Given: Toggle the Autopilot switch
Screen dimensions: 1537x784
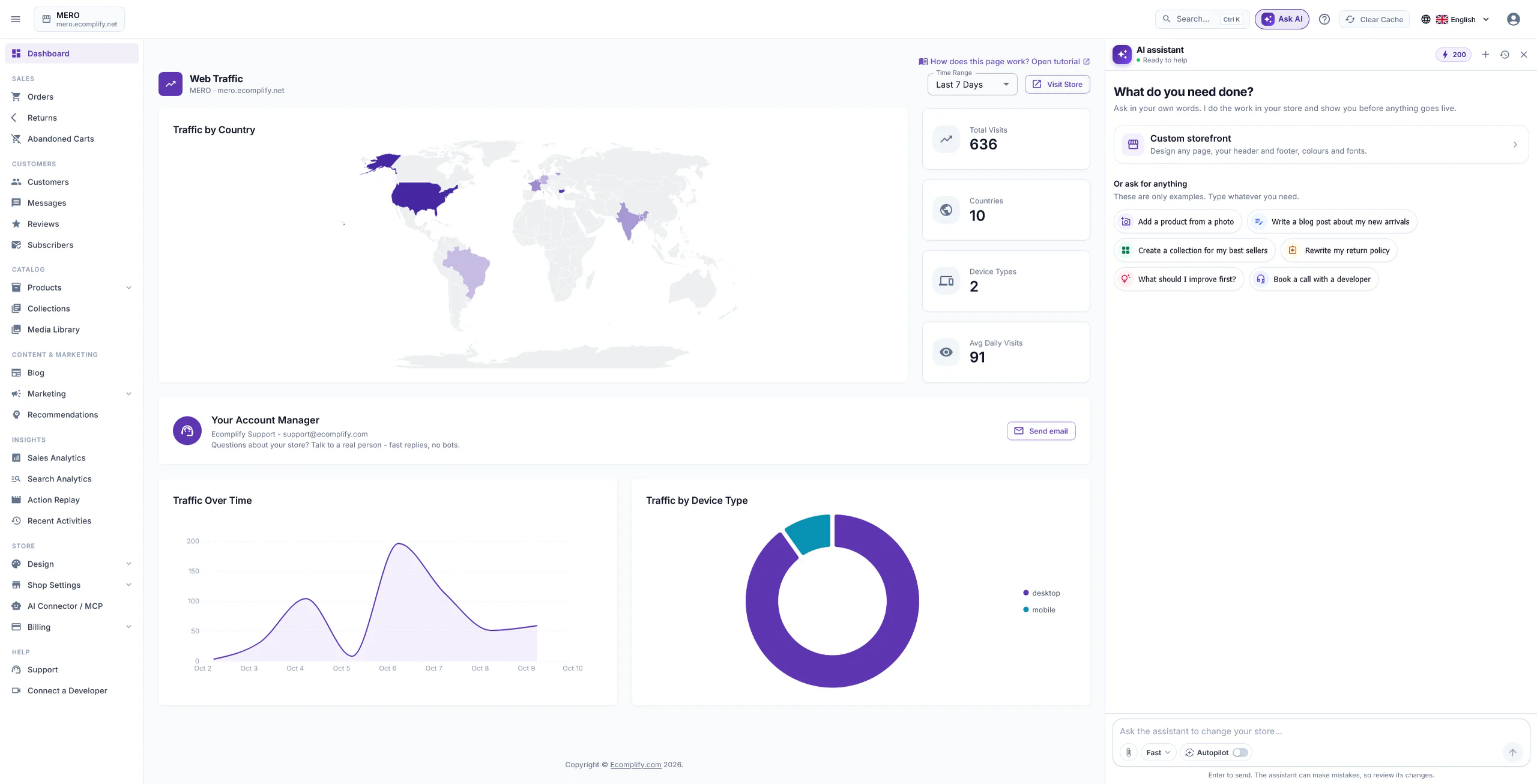Looking at the screenshot, I should (x=1240, y=752).
